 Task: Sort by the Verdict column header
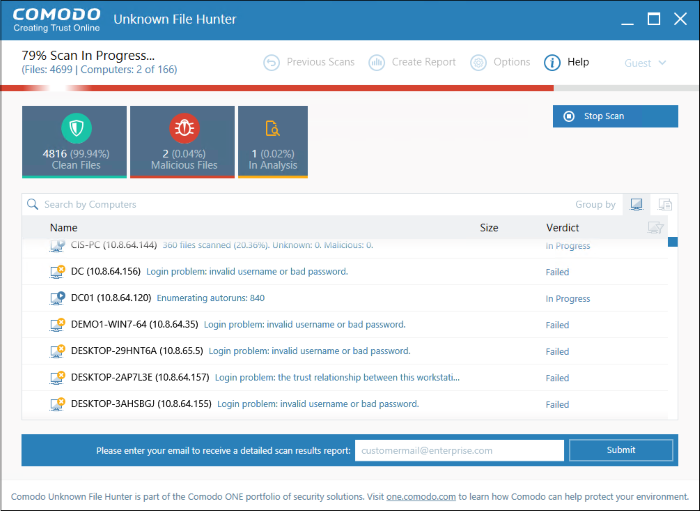coord(562,228)
